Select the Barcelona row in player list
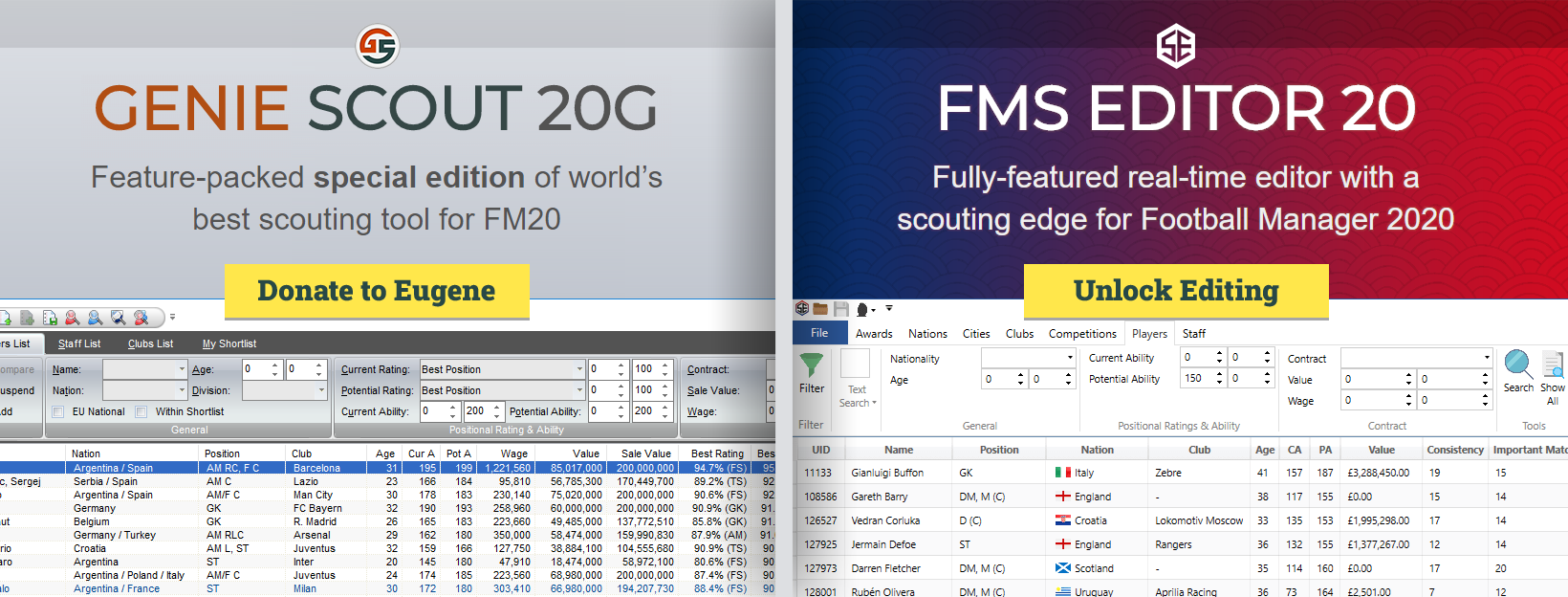This screenshot has width=1568, height=597. point(387,468)
